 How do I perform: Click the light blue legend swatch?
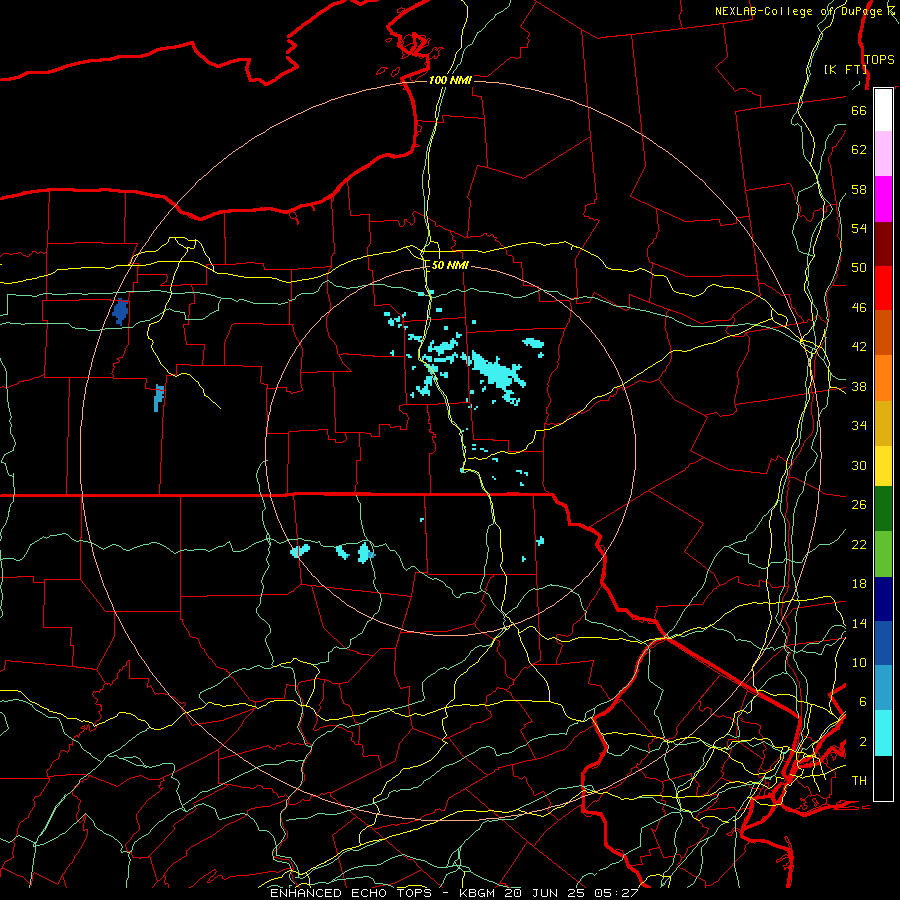(883, 688)
